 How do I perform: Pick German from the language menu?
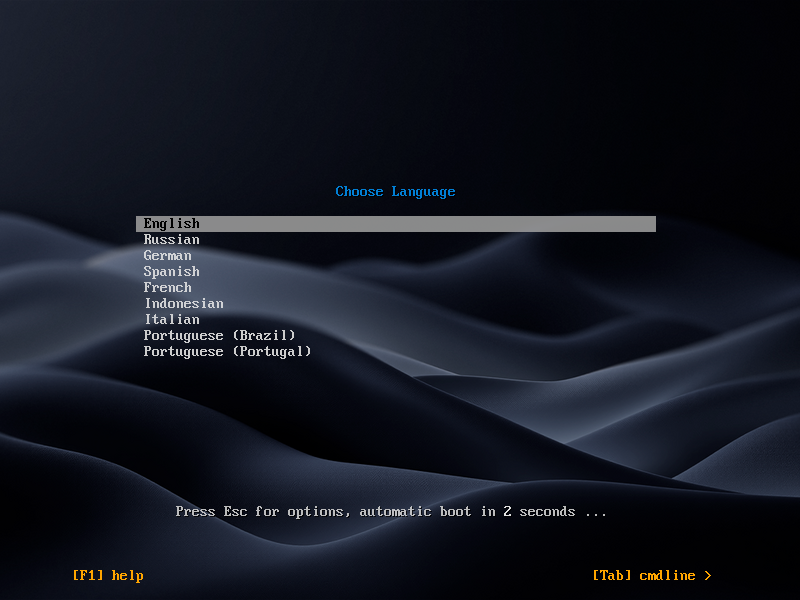pos(167,256)
